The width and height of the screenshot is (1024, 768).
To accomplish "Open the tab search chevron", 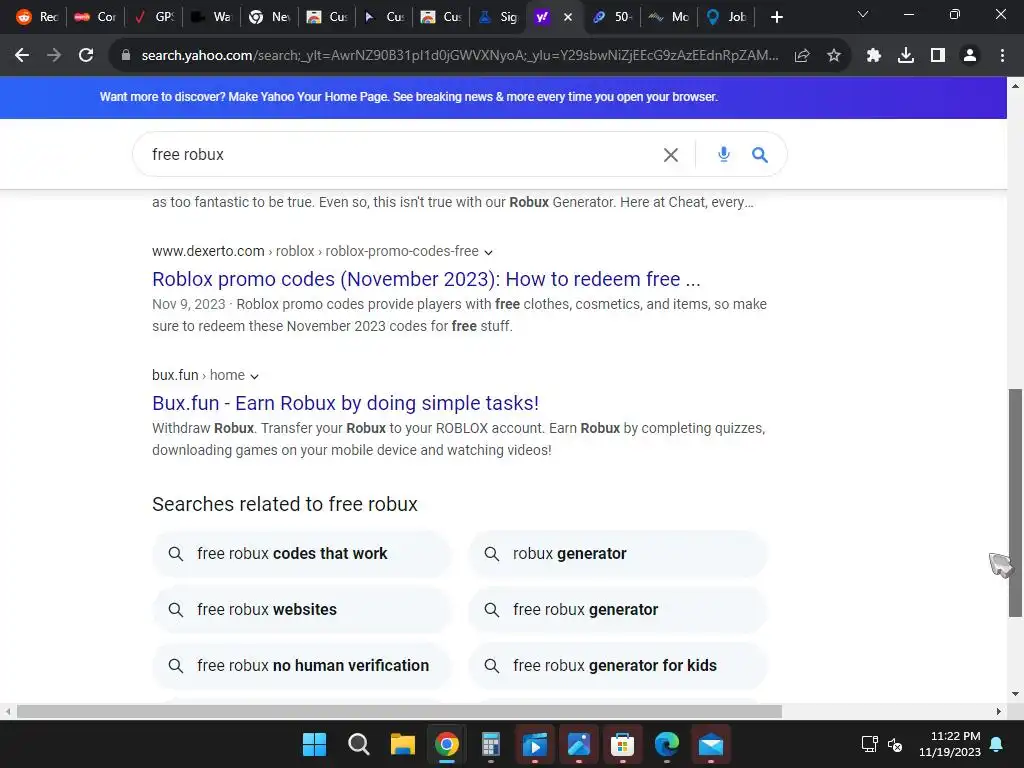I will pyautogui.click(x=863, y=14).
